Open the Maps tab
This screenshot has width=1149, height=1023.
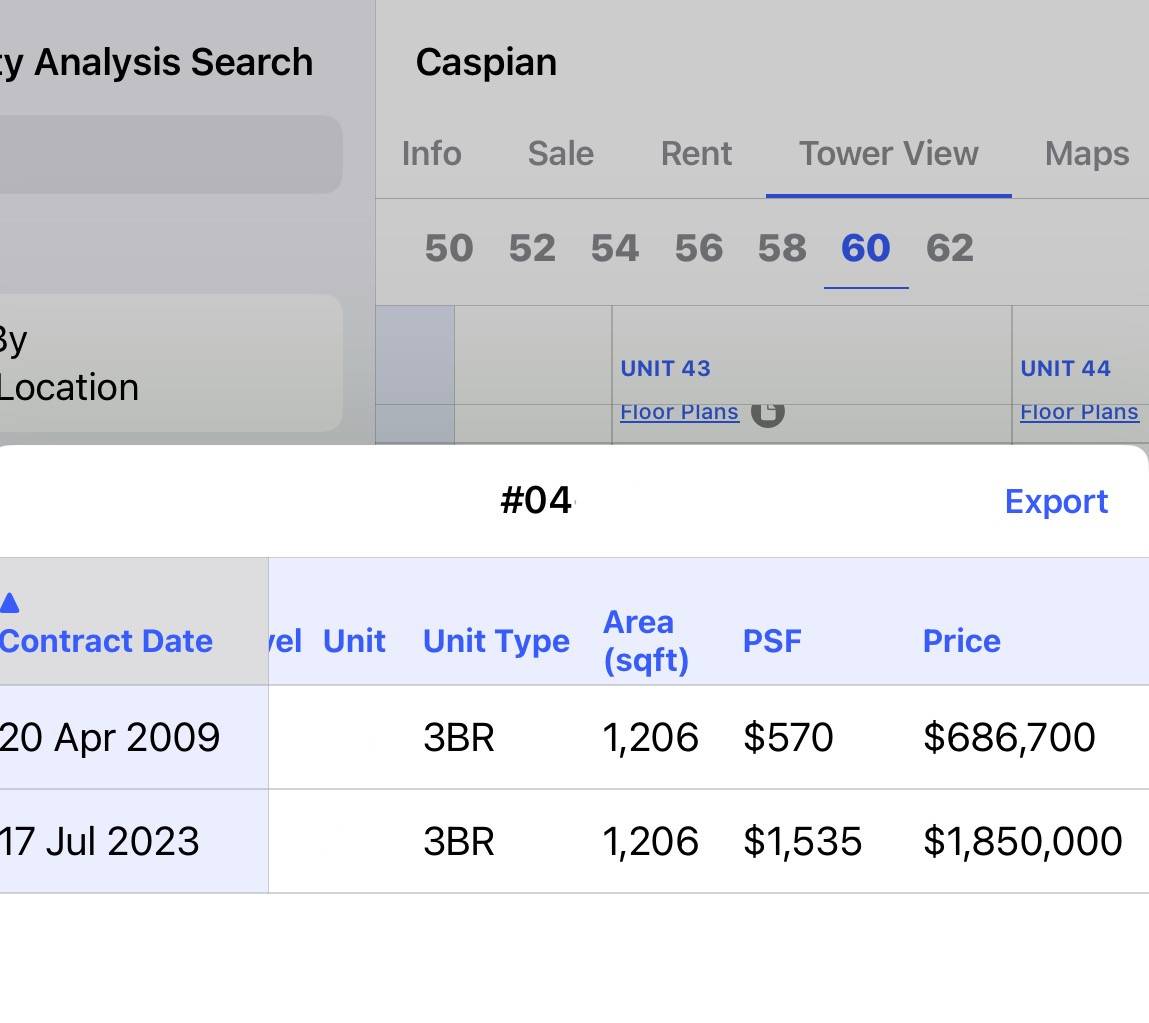pyautogui.click(x=1087, y=154)
